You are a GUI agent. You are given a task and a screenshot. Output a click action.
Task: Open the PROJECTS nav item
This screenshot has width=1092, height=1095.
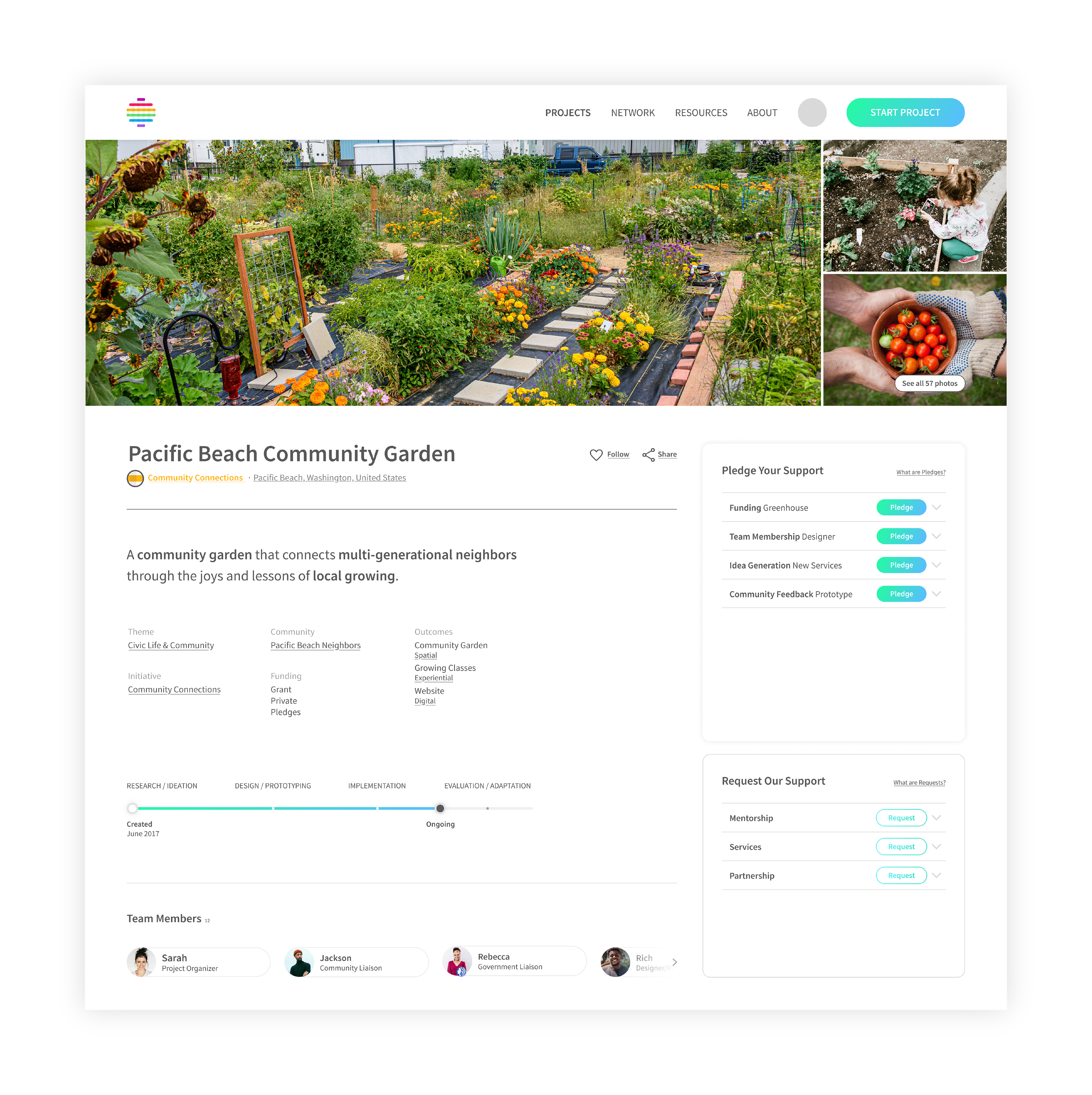(567, 113)
